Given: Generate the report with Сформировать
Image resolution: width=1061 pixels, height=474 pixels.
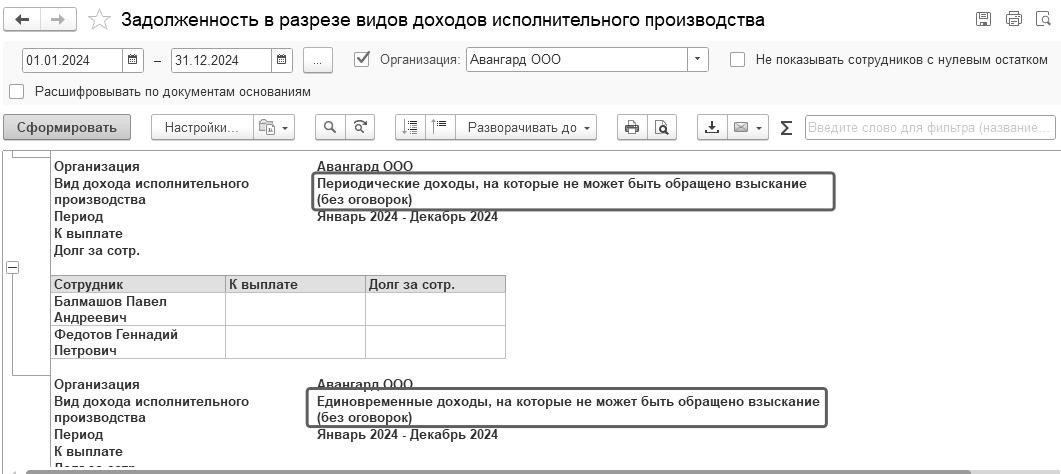Looking at the screenshot, I should pyautogui.click(x=67, y=127).
